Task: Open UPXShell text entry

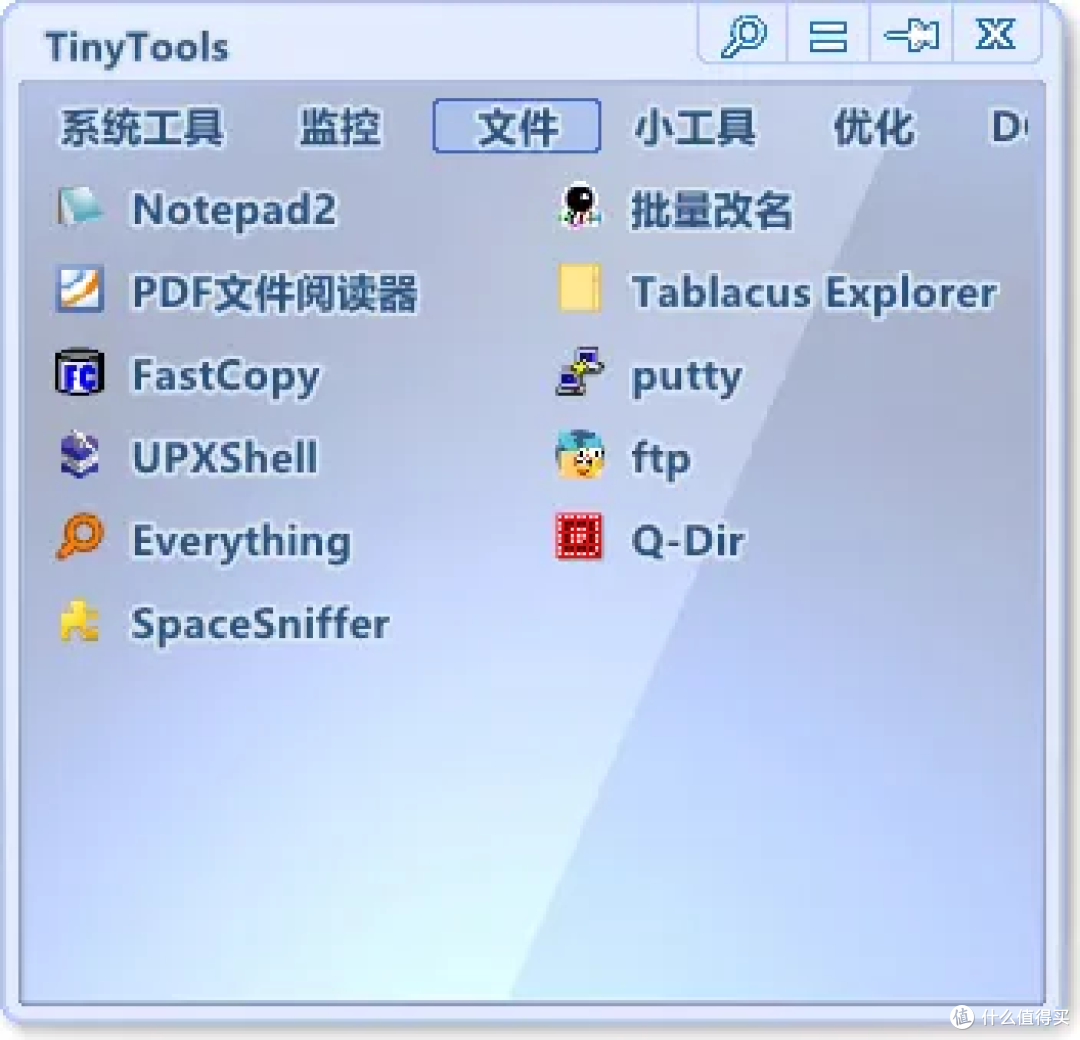Action: [x=225, y=457]
